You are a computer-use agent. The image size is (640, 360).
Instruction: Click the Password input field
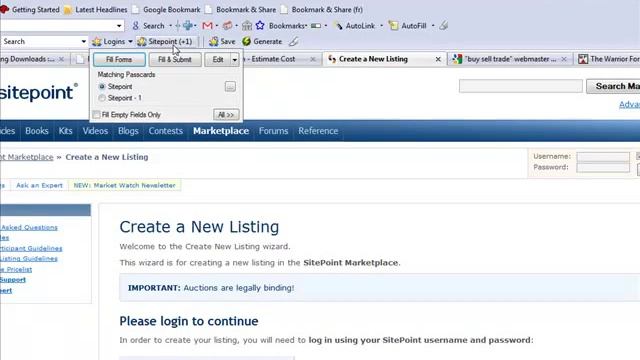tap(603, 167)
